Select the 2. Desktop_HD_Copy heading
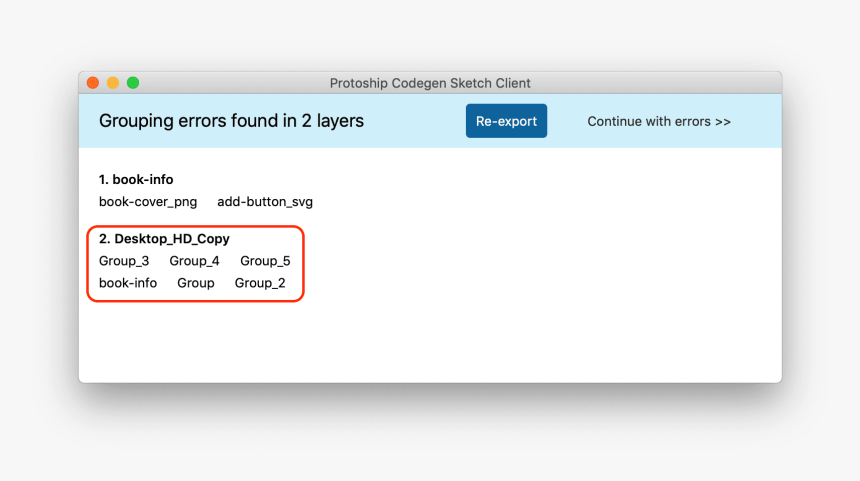 point(164,239)
